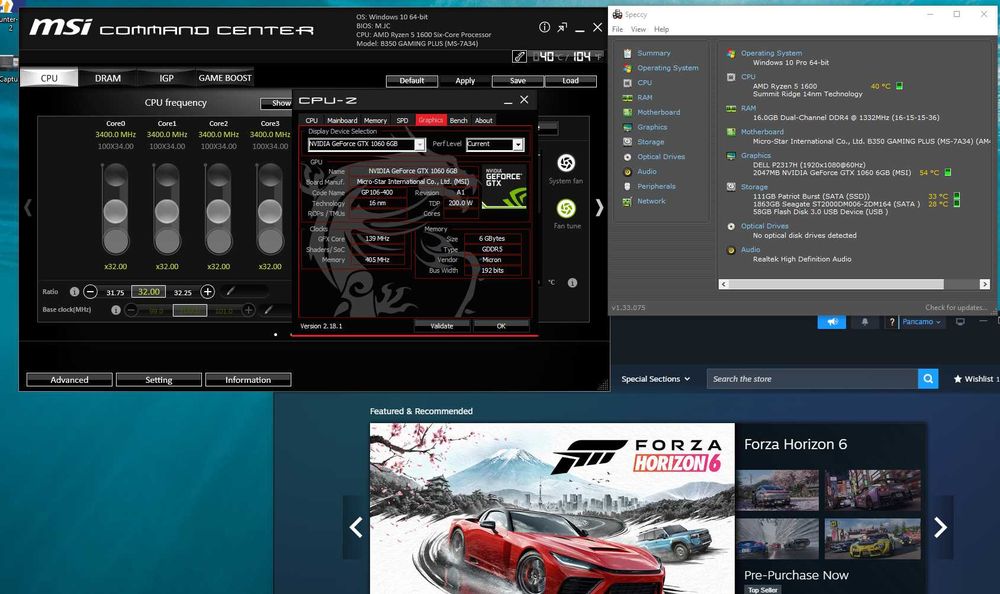Click the Save button in Command Center
The height and width of the screenshot is (594, 1000).
(x=518, y=81)
